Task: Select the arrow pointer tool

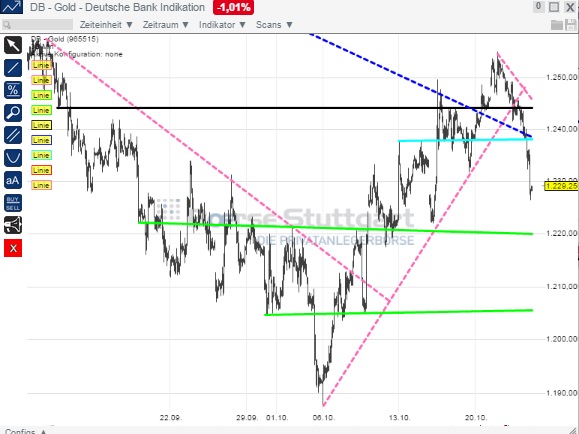Action: click(13, 45)
